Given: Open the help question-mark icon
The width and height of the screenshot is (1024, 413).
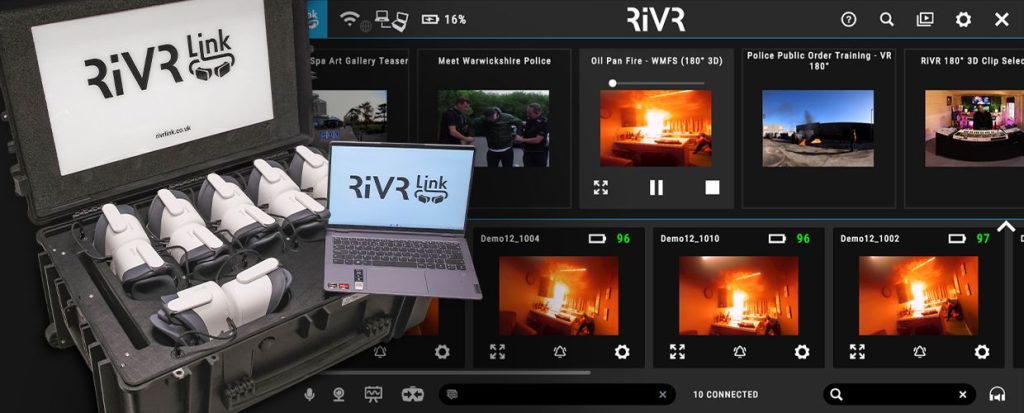Looking at the screenshot, I should 848,20.
